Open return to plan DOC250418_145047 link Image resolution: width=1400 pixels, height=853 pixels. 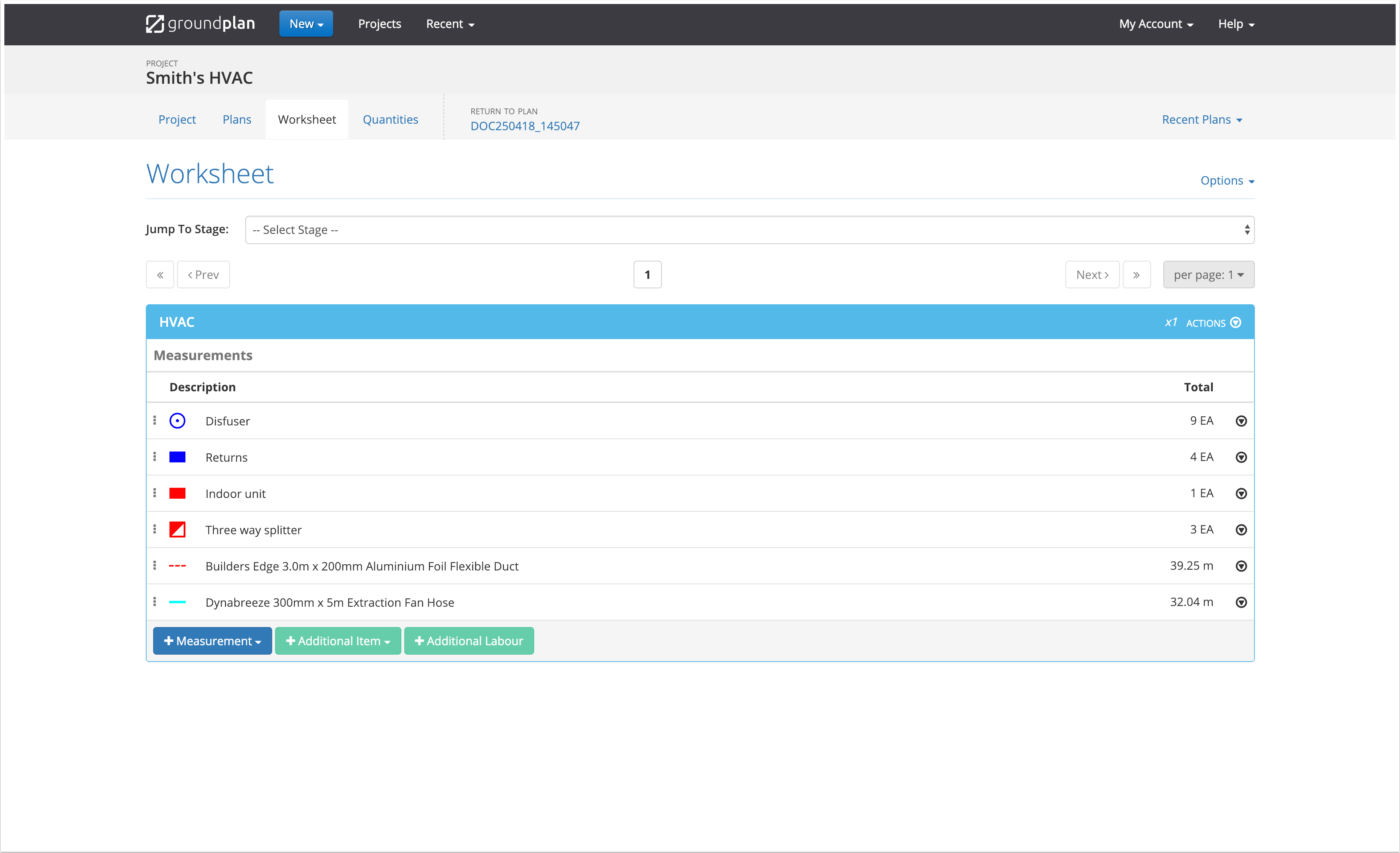click(x=524, y=126)
